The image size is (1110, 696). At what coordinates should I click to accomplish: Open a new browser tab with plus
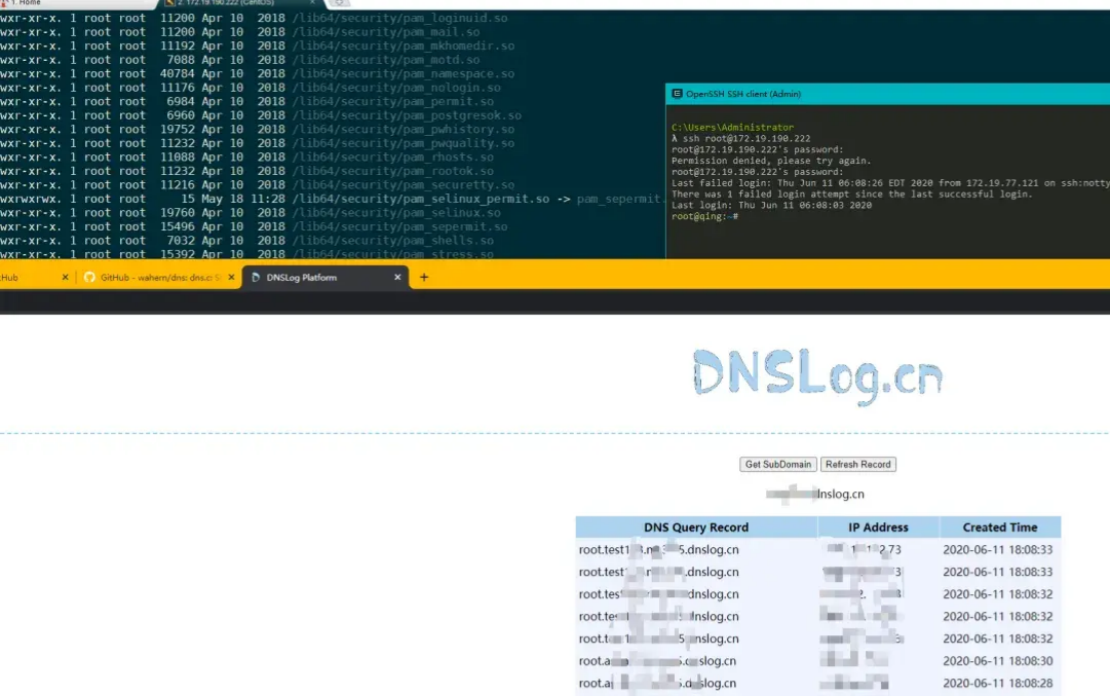click(x=424, y=278)
